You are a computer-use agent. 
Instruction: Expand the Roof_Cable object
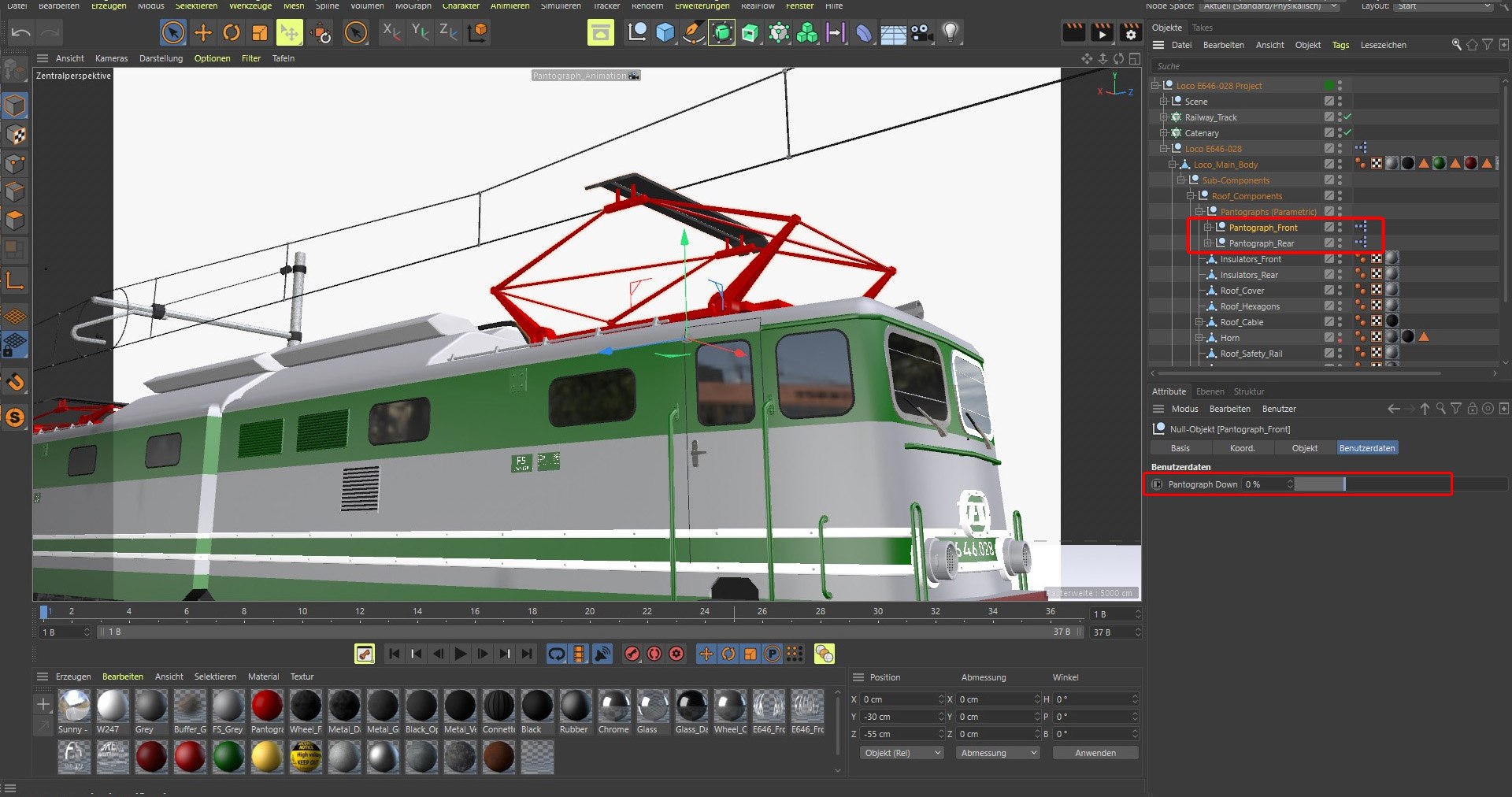tap(1199, 321)
